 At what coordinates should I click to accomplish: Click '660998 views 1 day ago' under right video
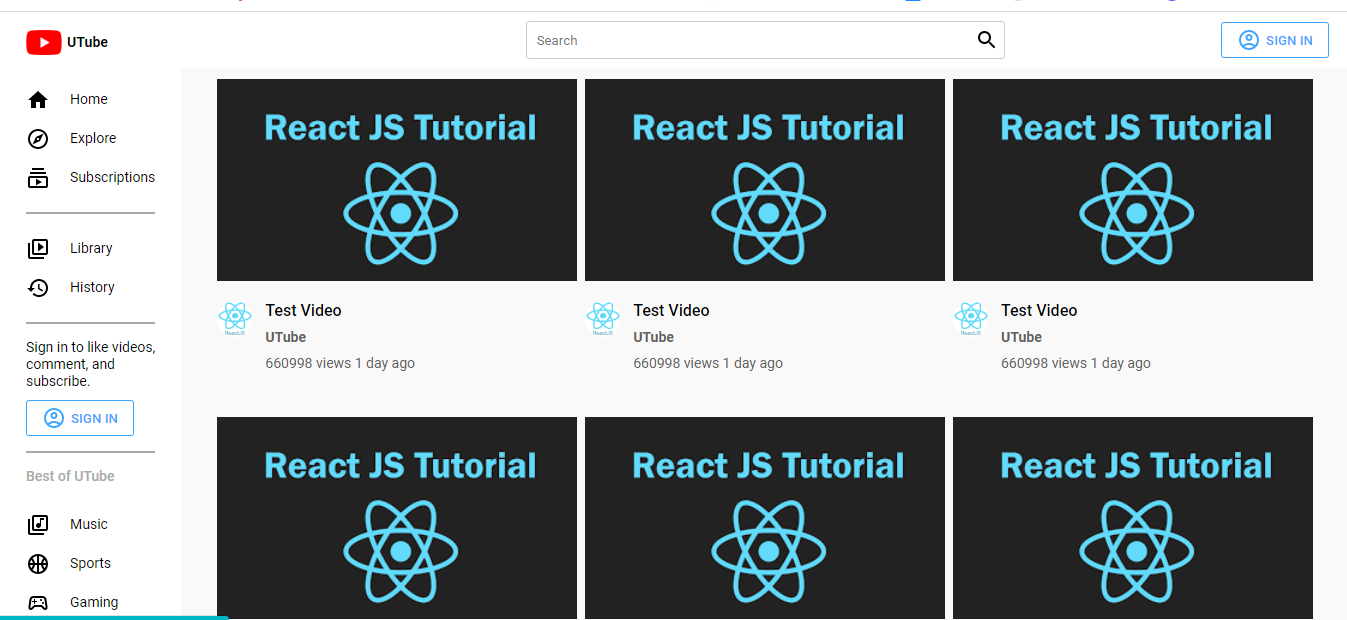point(1076,363)
